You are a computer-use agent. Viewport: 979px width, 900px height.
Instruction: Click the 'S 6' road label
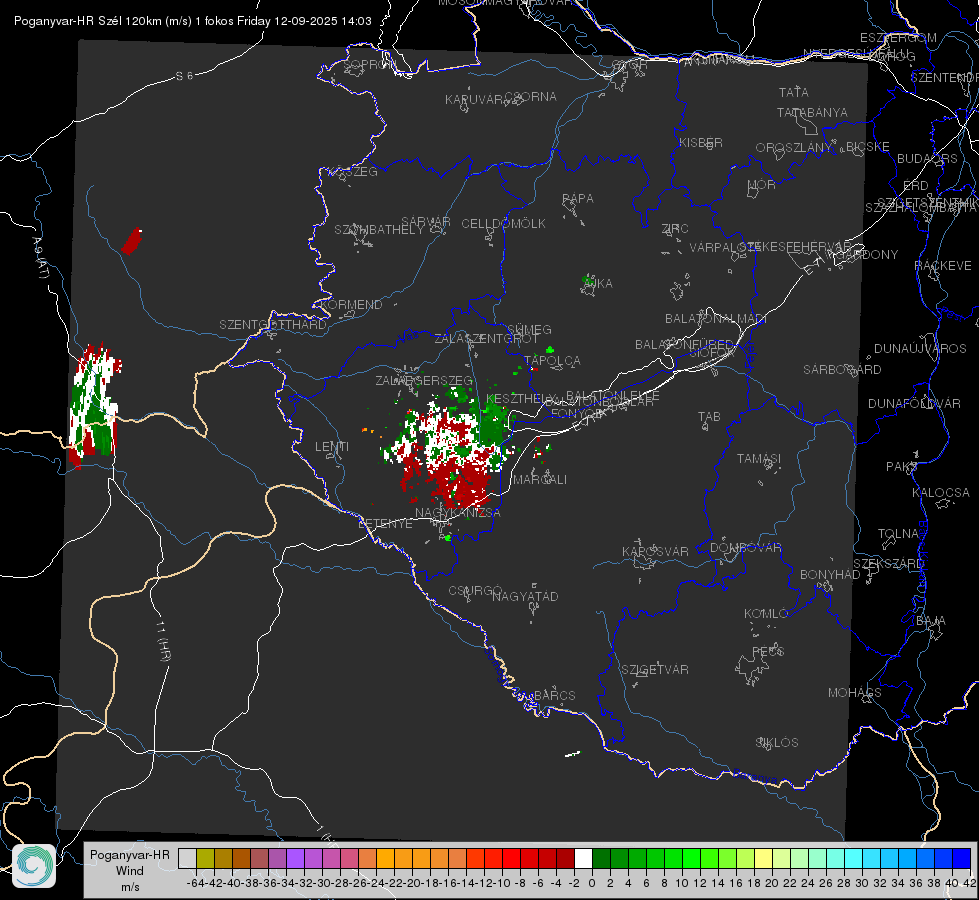click(184, 76)
